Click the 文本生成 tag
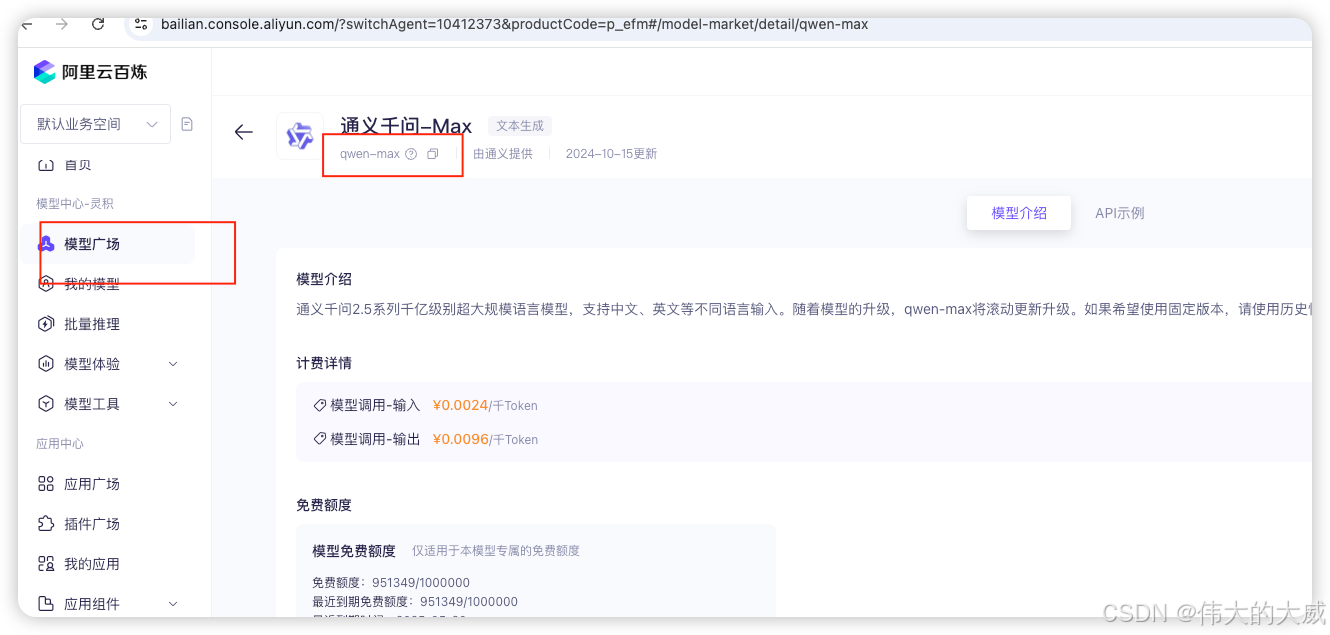The height and width of the screenshot is (635, 1330). tap(520, 126)
